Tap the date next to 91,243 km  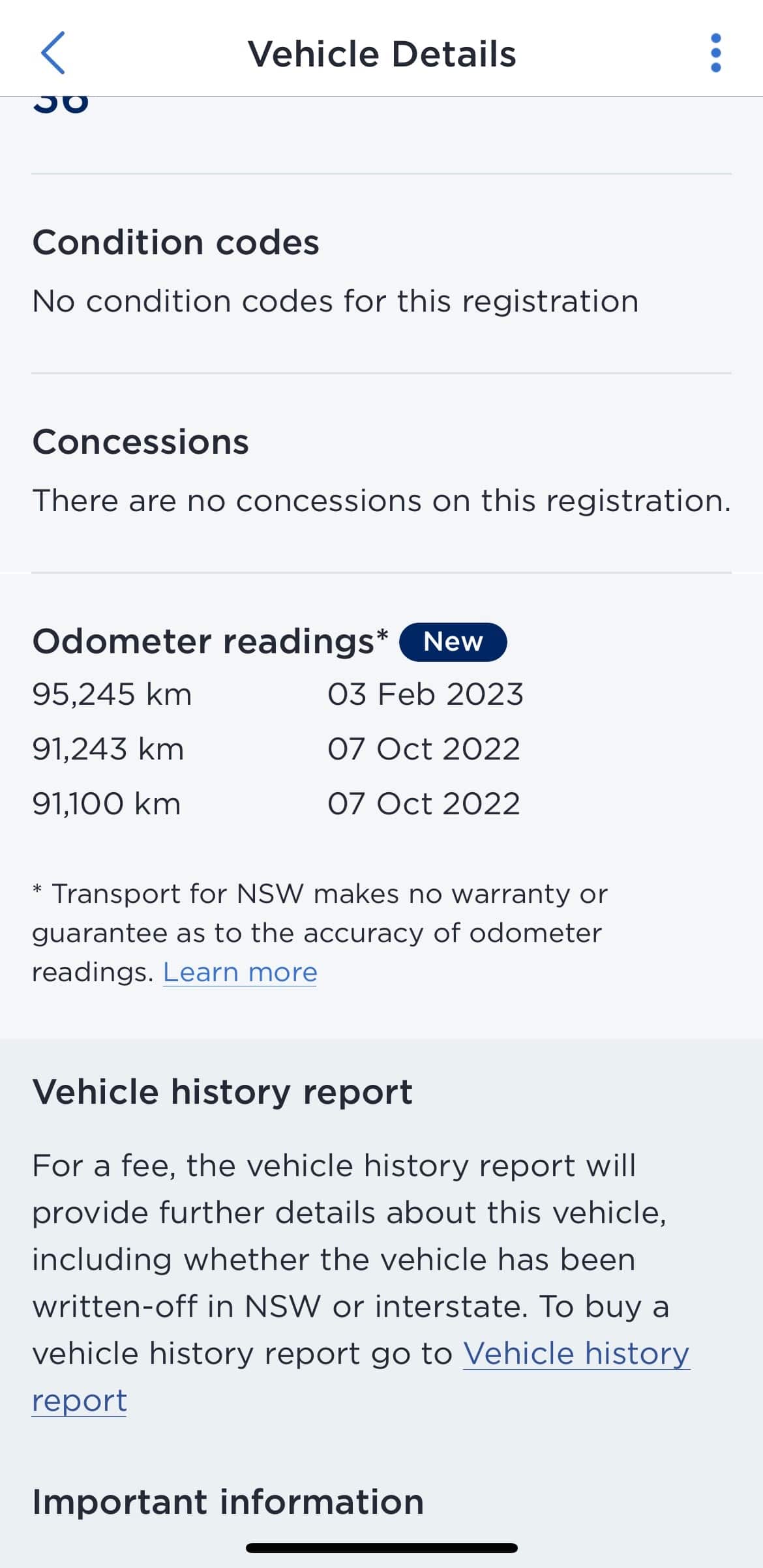tap(424, 749)
